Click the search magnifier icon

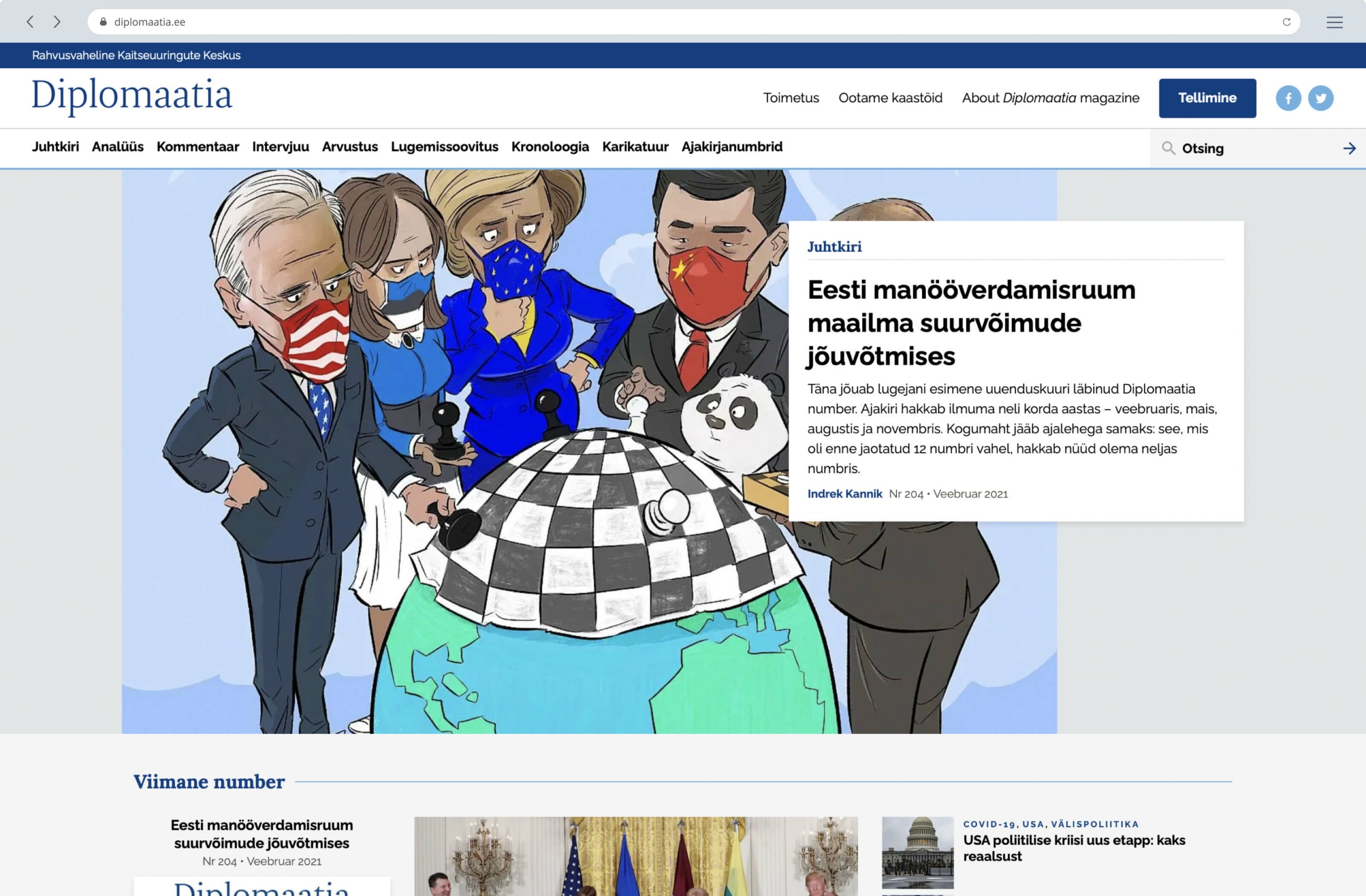[x=1169, y=148]
